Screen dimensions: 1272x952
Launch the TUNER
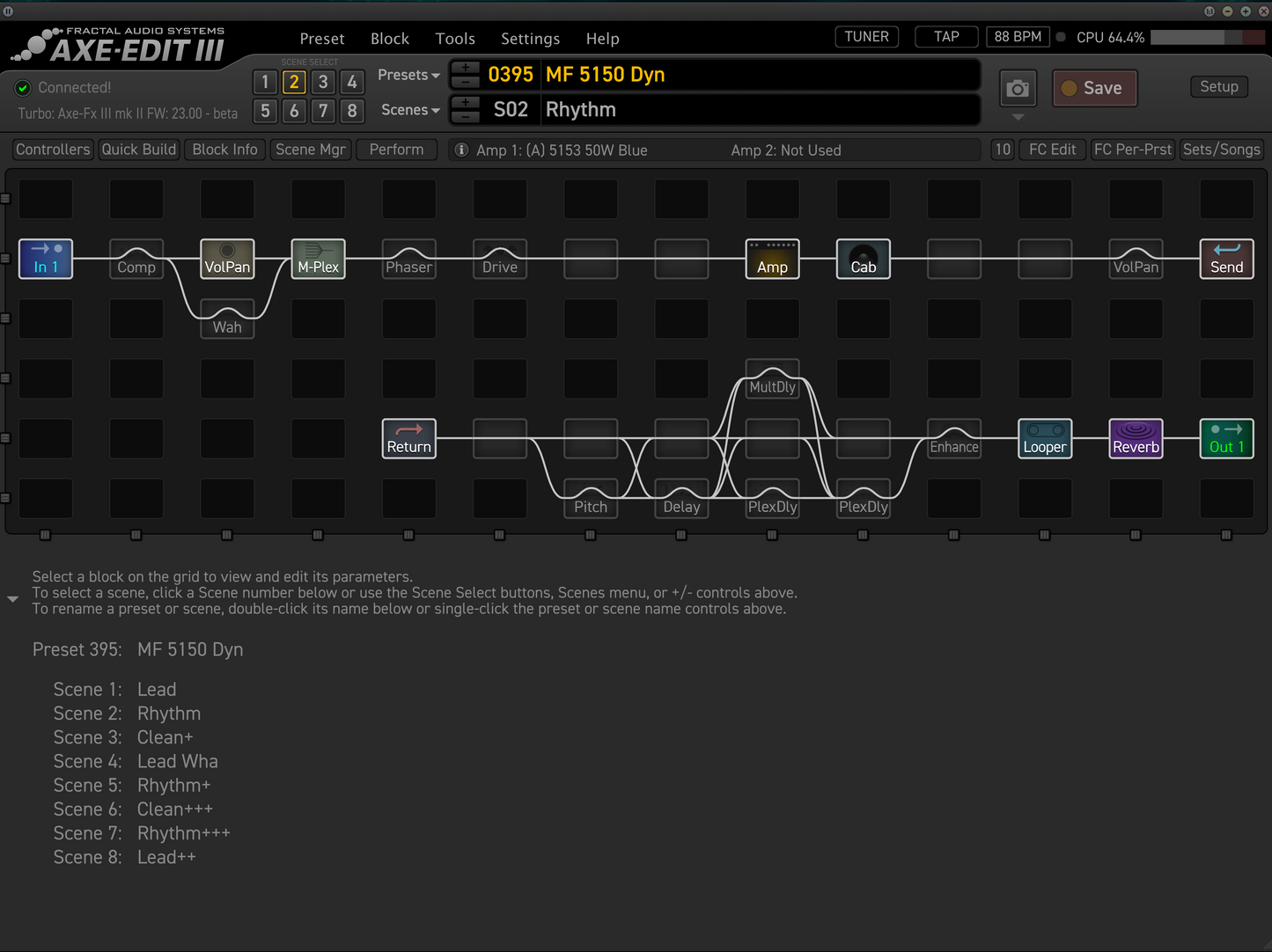(x=867, y=37)
